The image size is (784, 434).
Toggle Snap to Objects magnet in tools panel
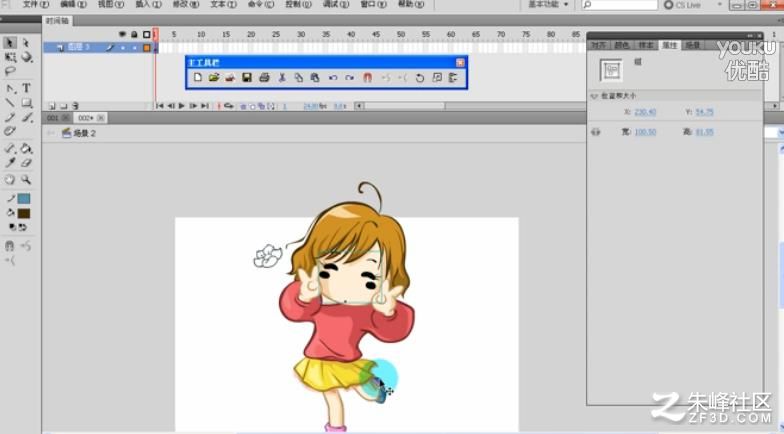coord(10,246)
